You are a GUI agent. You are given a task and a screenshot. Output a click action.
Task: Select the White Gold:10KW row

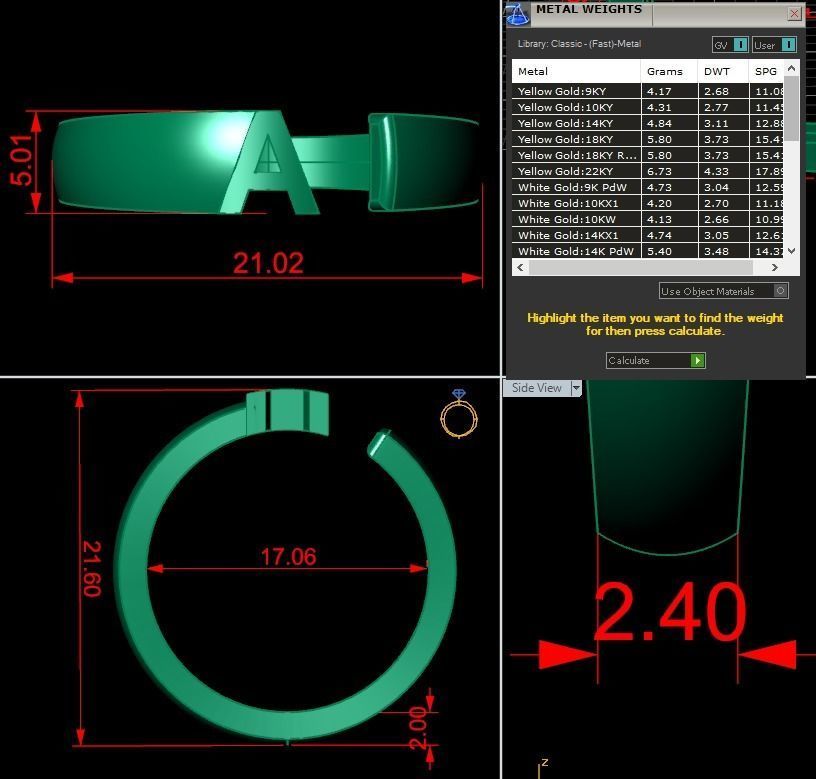[648, 219]
